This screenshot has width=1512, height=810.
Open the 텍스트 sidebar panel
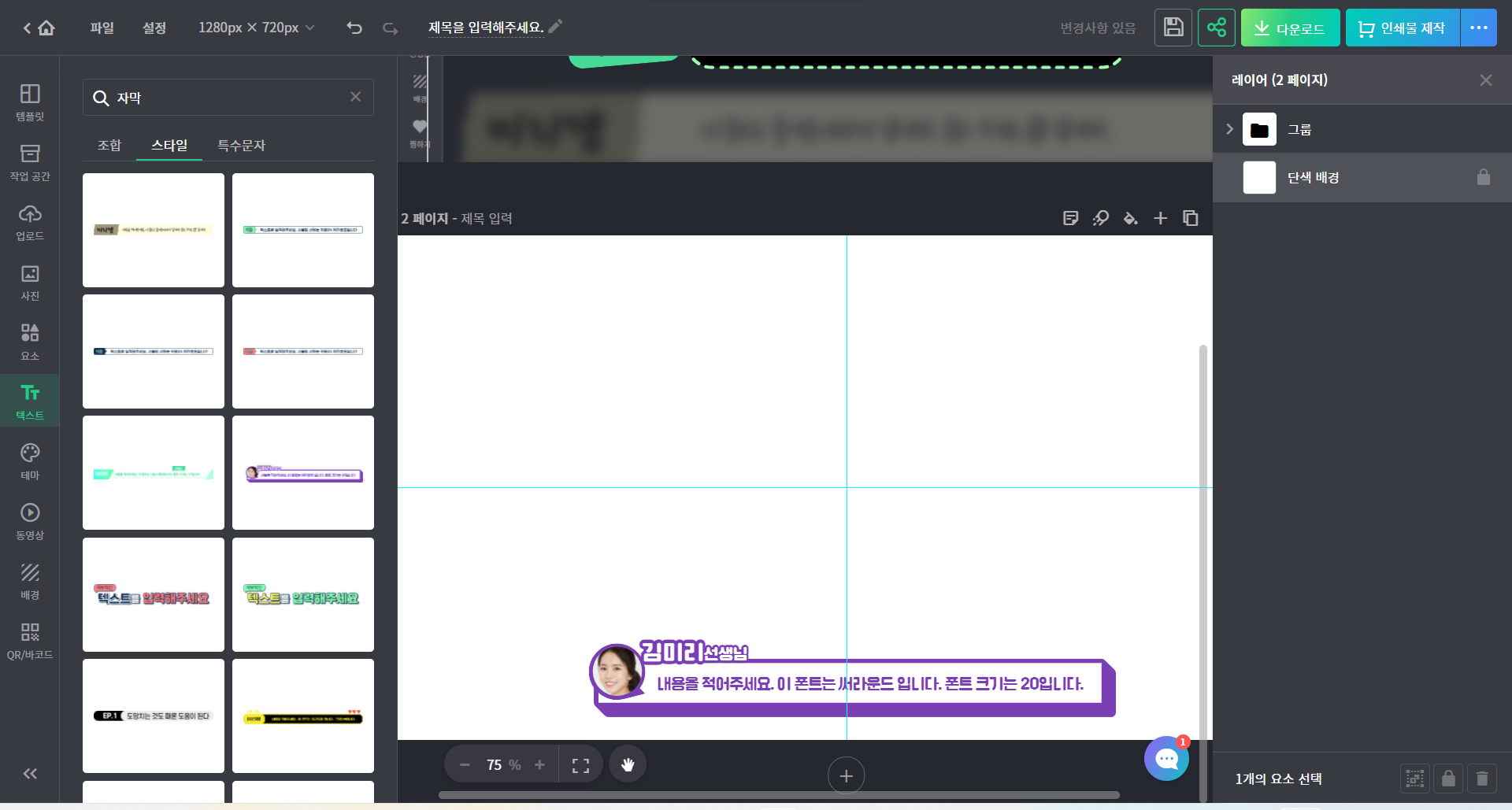point(30,401)
